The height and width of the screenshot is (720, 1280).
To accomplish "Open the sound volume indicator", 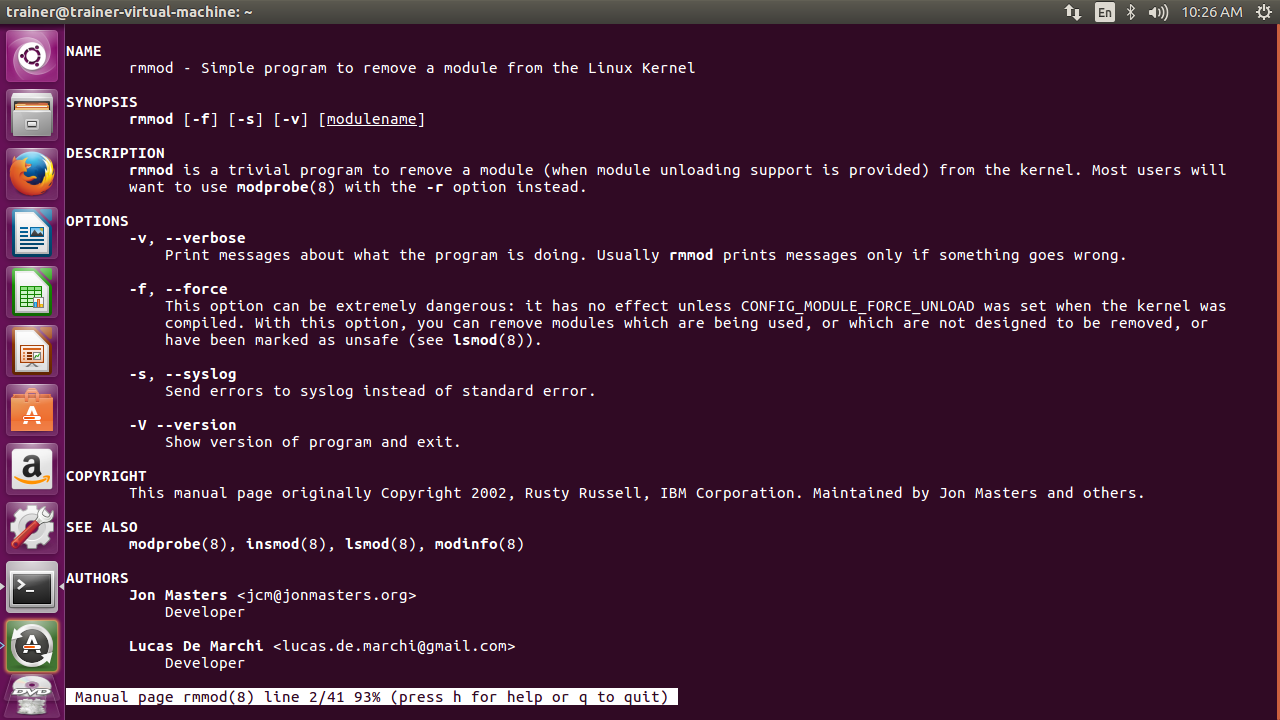I will point(1158,12).
